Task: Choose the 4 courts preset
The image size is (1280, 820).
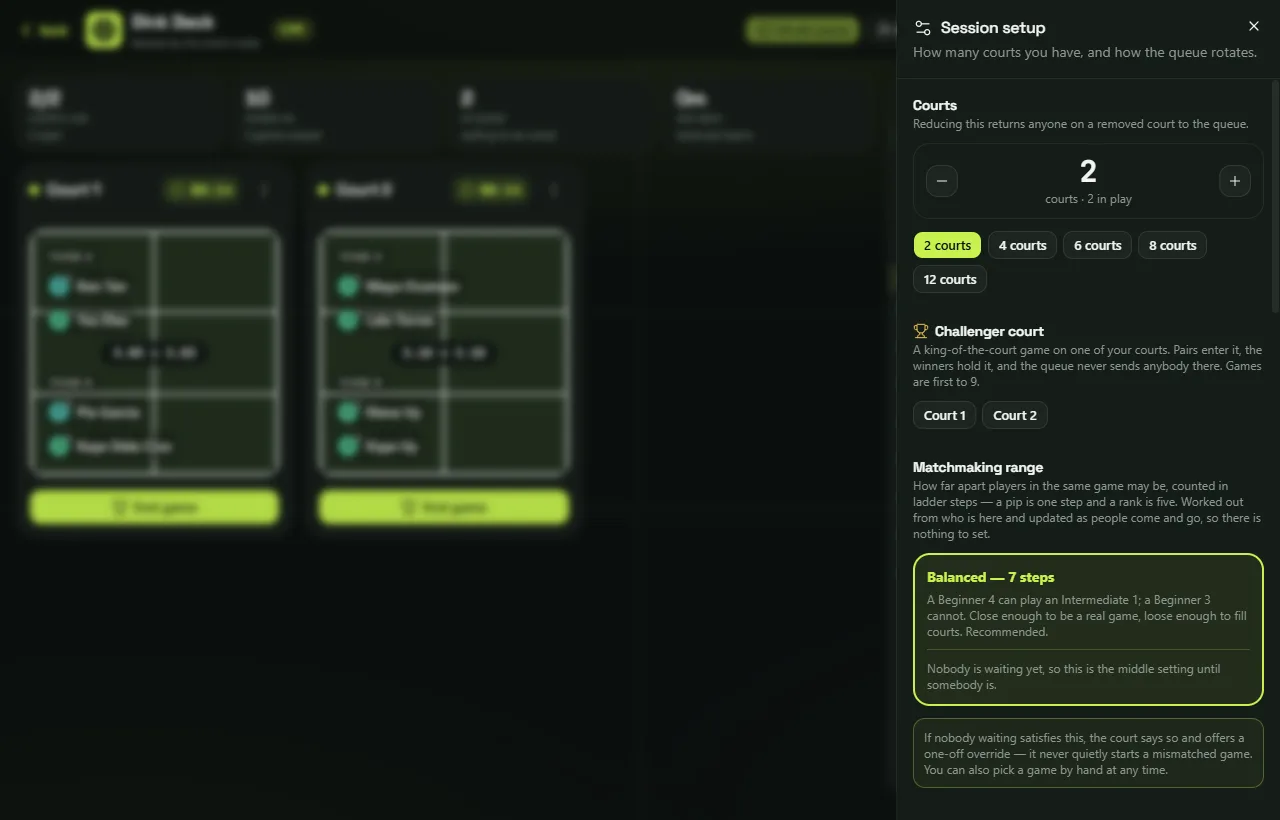Action: (1022, 245)
